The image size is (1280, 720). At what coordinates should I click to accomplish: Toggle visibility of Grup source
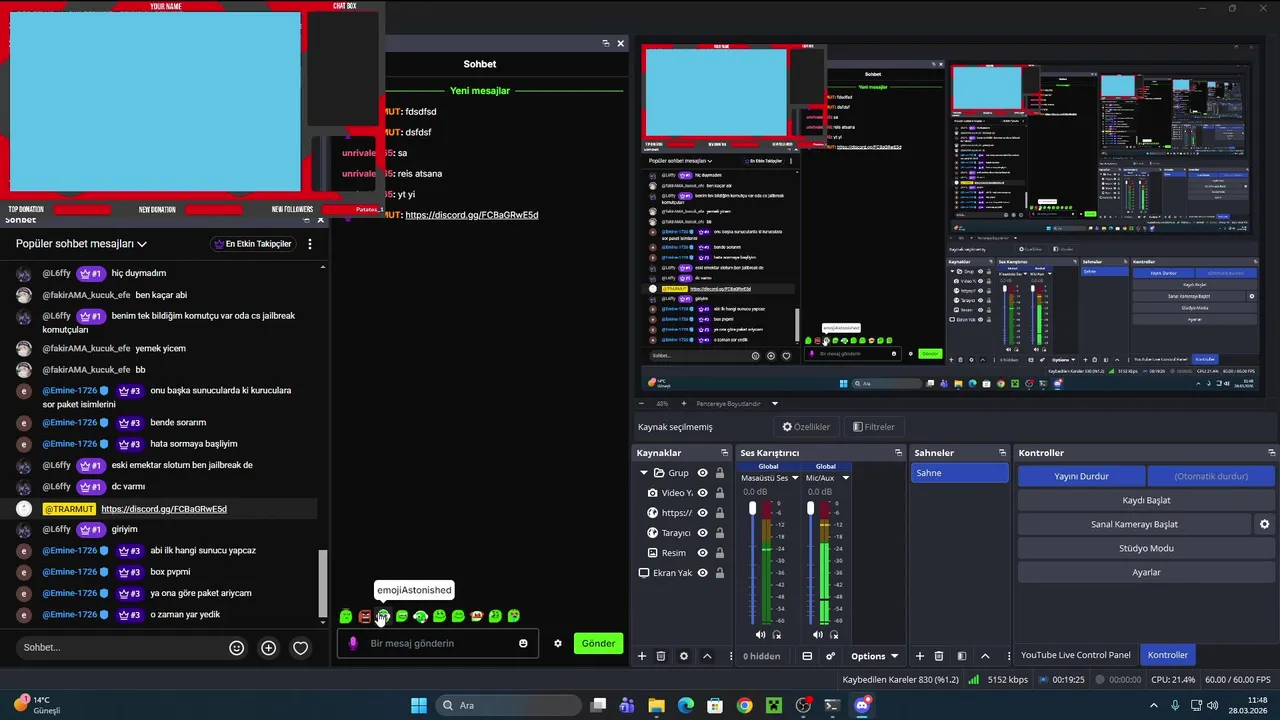[x=703, y=473]
